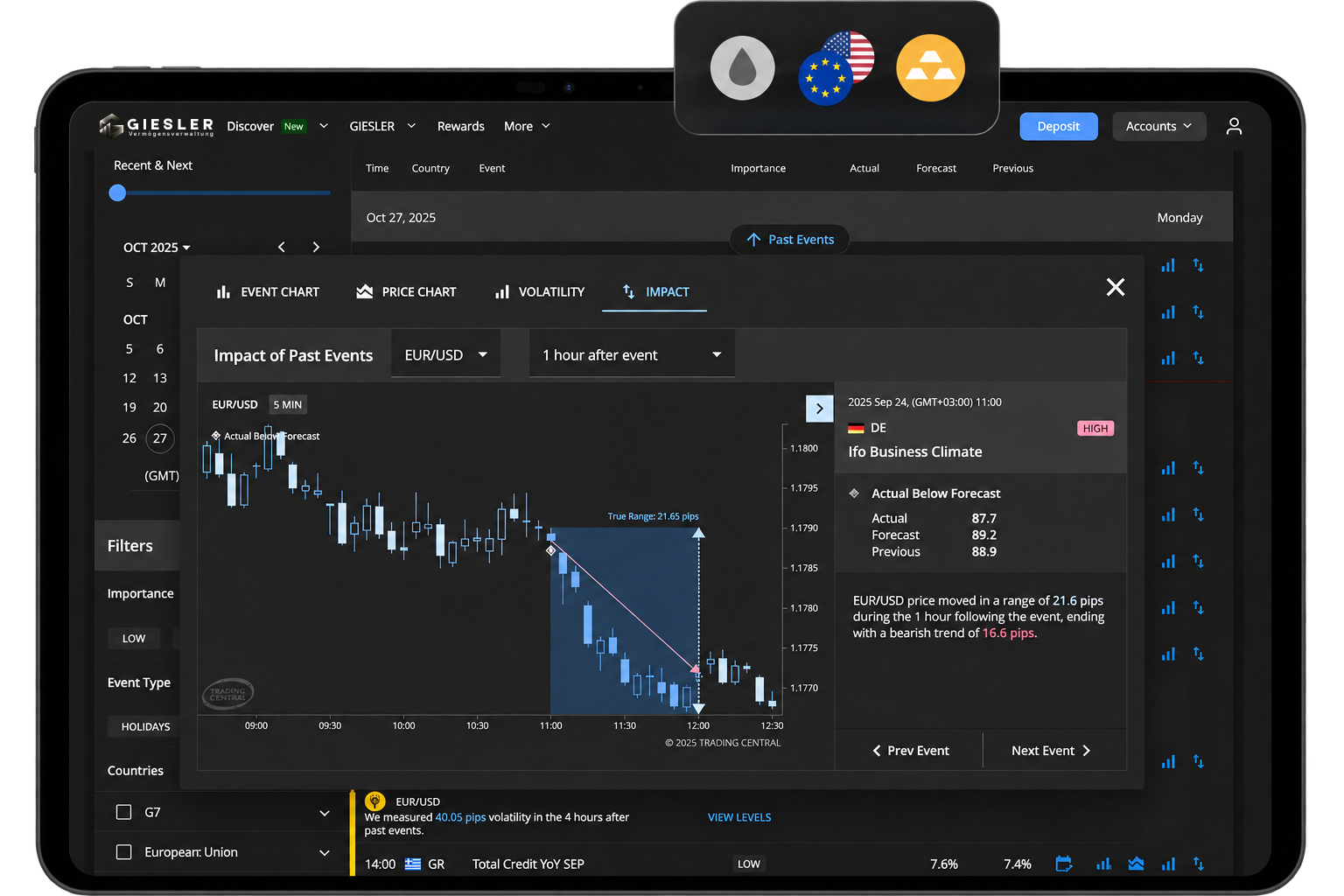The width and height of the screenshot is (1344, 896).
Task: Open impact arrows icon in GR Total Credit row
Action: click(1198, 864)
